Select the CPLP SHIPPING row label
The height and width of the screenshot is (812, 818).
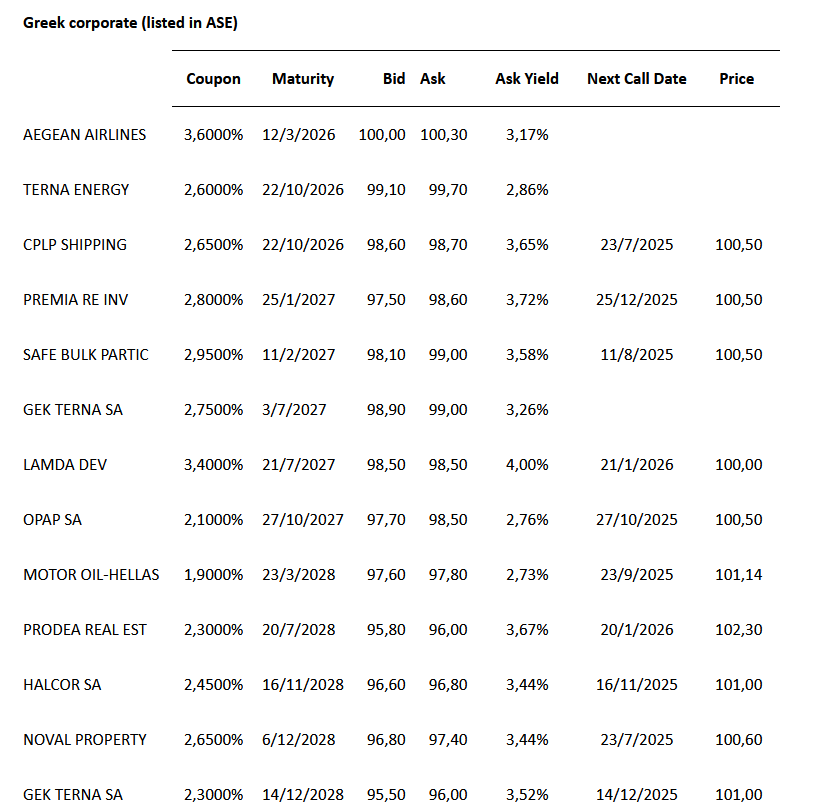(x=75, y=245)
